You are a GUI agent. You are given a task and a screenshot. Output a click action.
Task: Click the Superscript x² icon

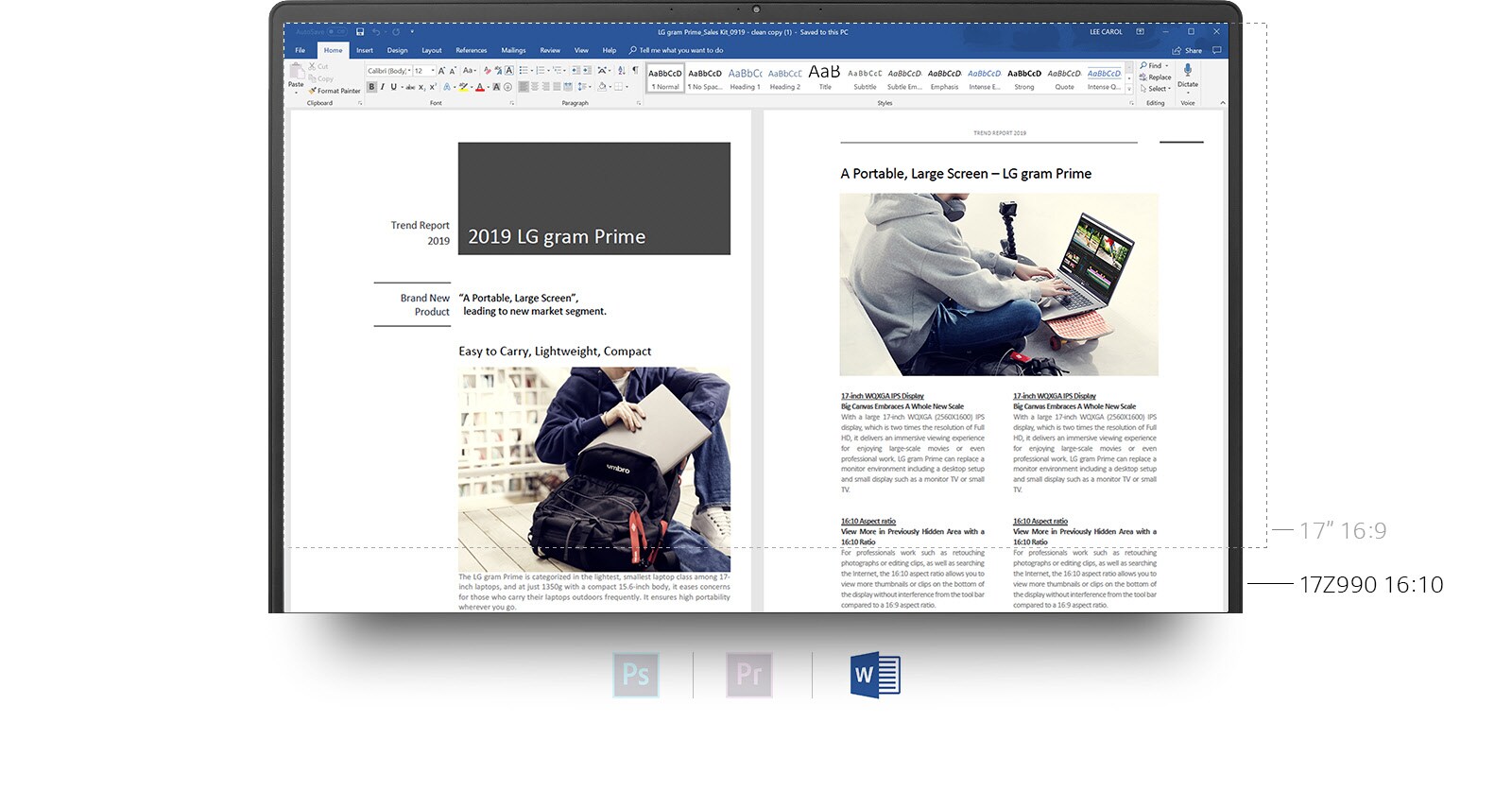click(x=433, y=87)
